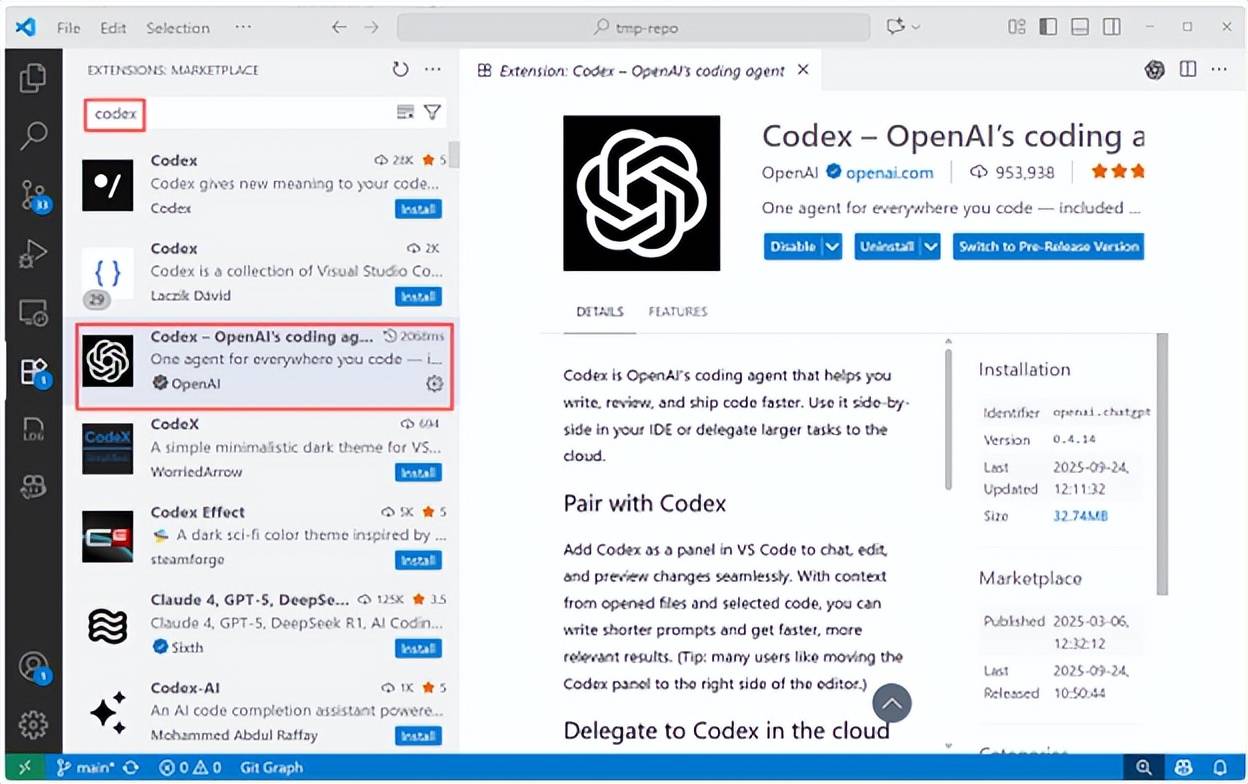Install the Codex extension by Codex
Viewport: 1248px width, 784px height.
pos(418,209)
